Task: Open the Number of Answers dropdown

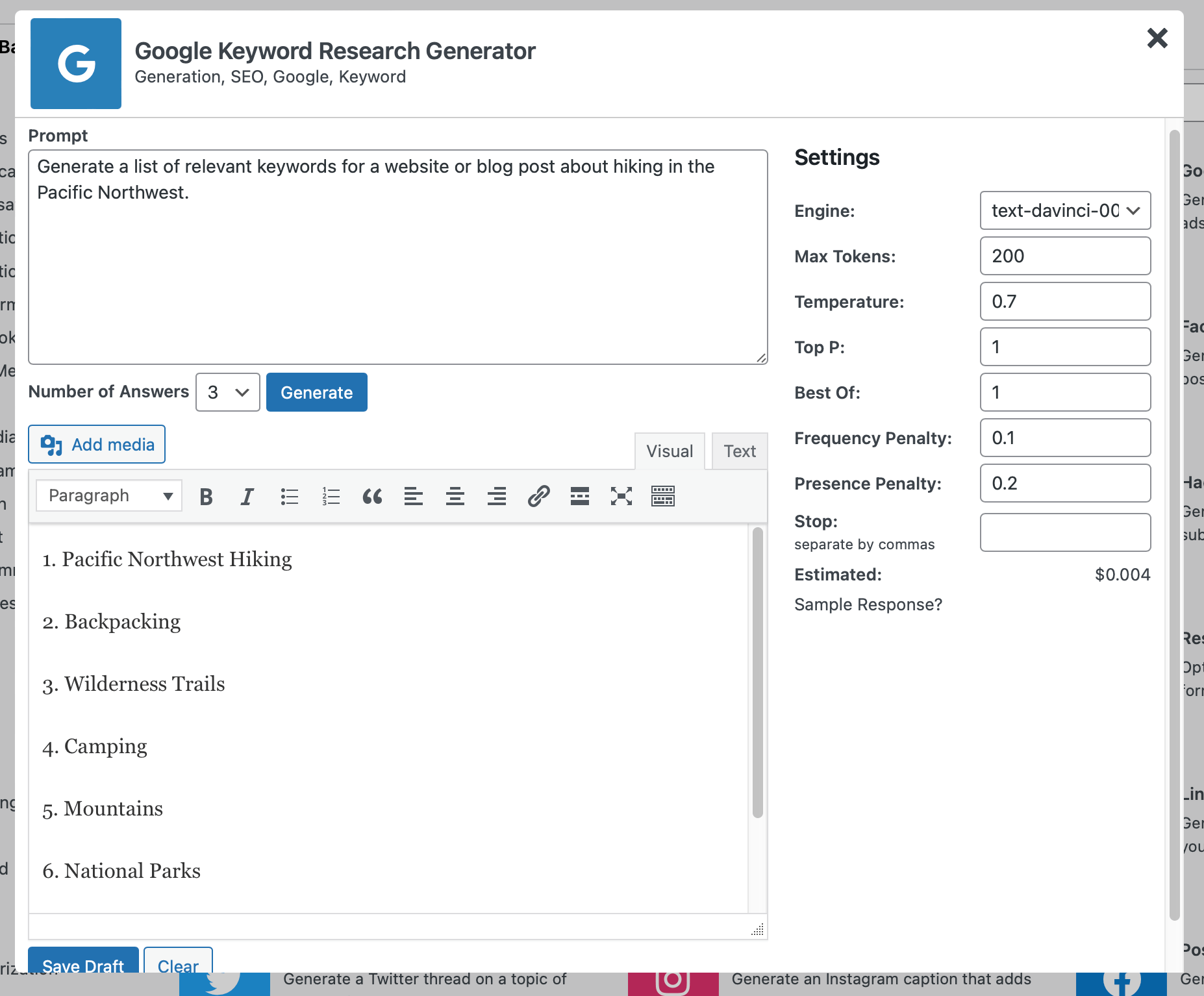Action: (x=228, y=392)
